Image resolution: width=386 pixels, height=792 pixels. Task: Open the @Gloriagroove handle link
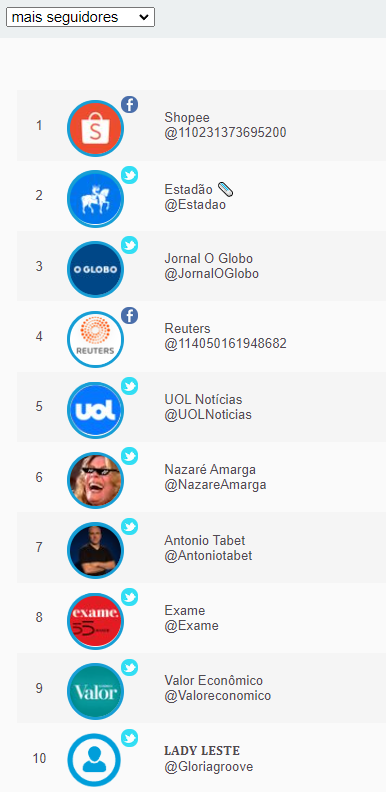point(209,767)
